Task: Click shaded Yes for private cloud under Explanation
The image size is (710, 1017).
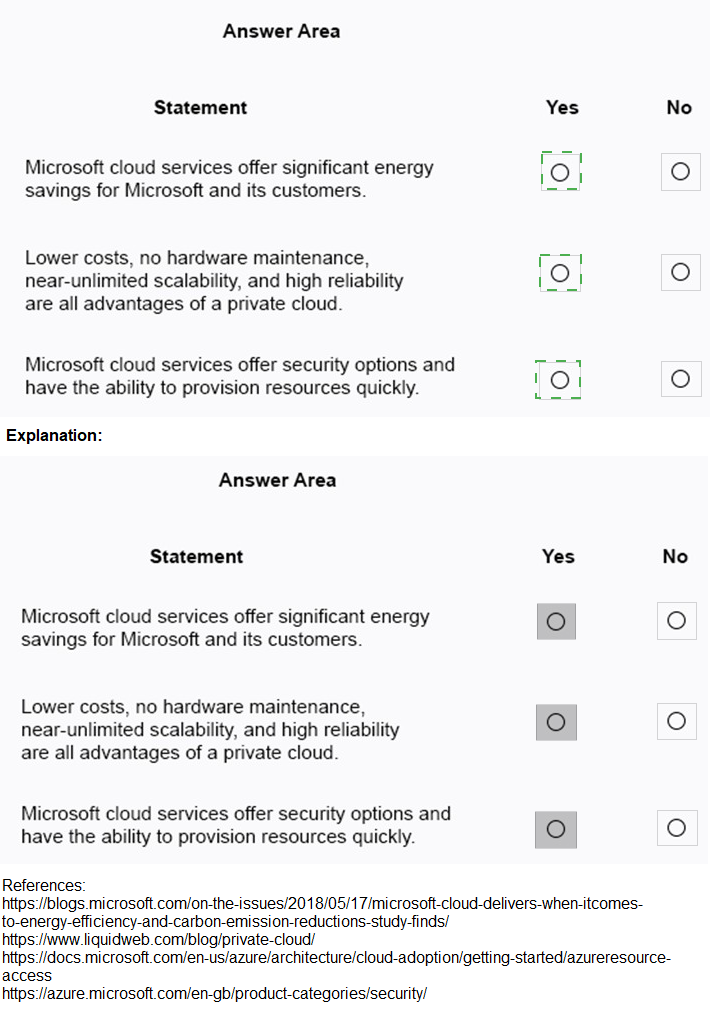Action: [556, 721]
